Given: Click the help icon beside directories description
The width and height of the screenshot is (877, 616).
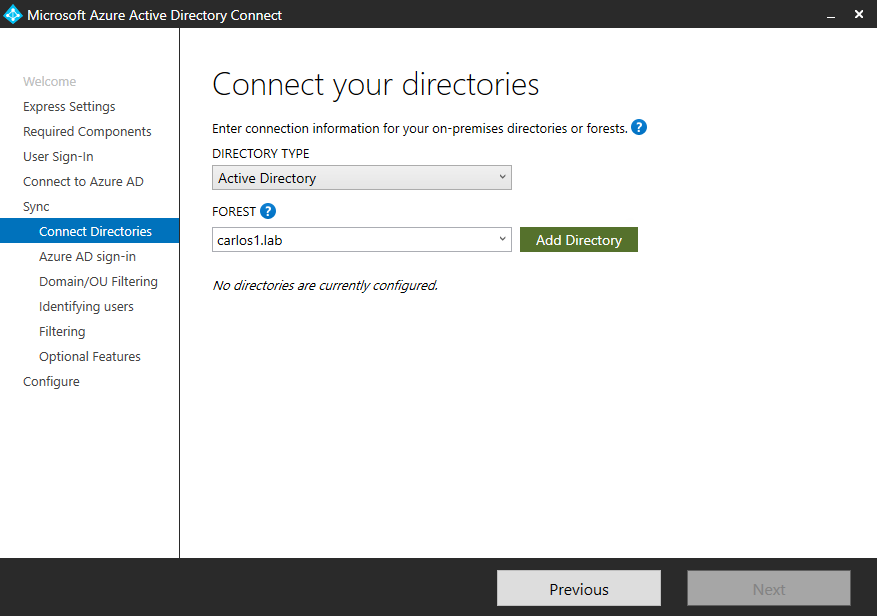Looking at the screenshot, I should point(639,128).
